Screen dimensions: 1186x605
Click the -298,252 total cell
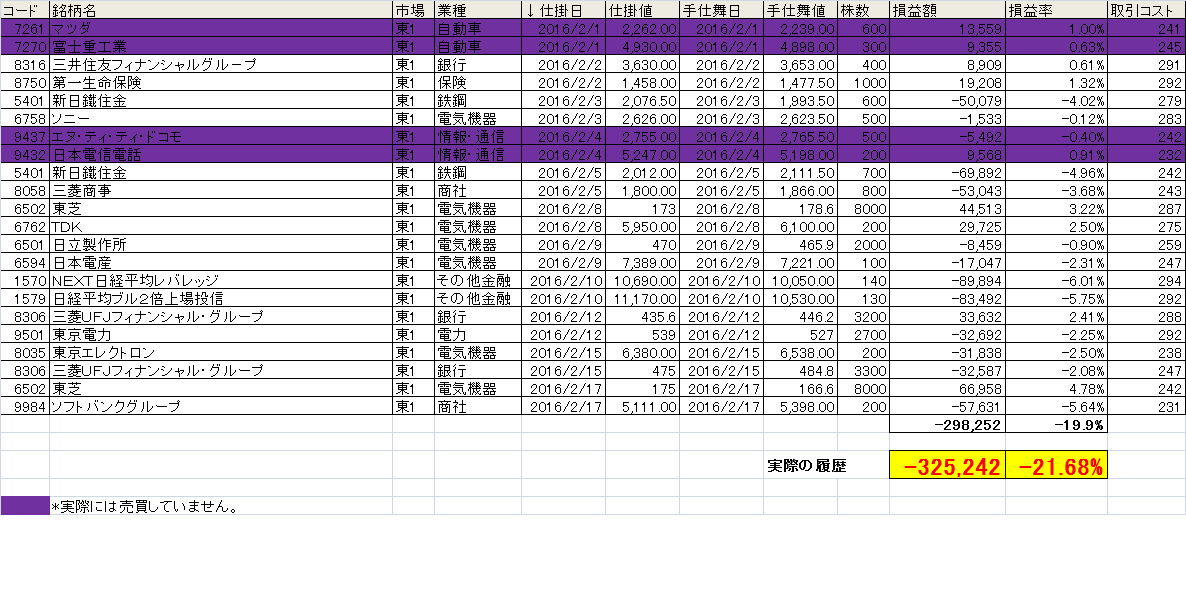[x=947, y=424]
